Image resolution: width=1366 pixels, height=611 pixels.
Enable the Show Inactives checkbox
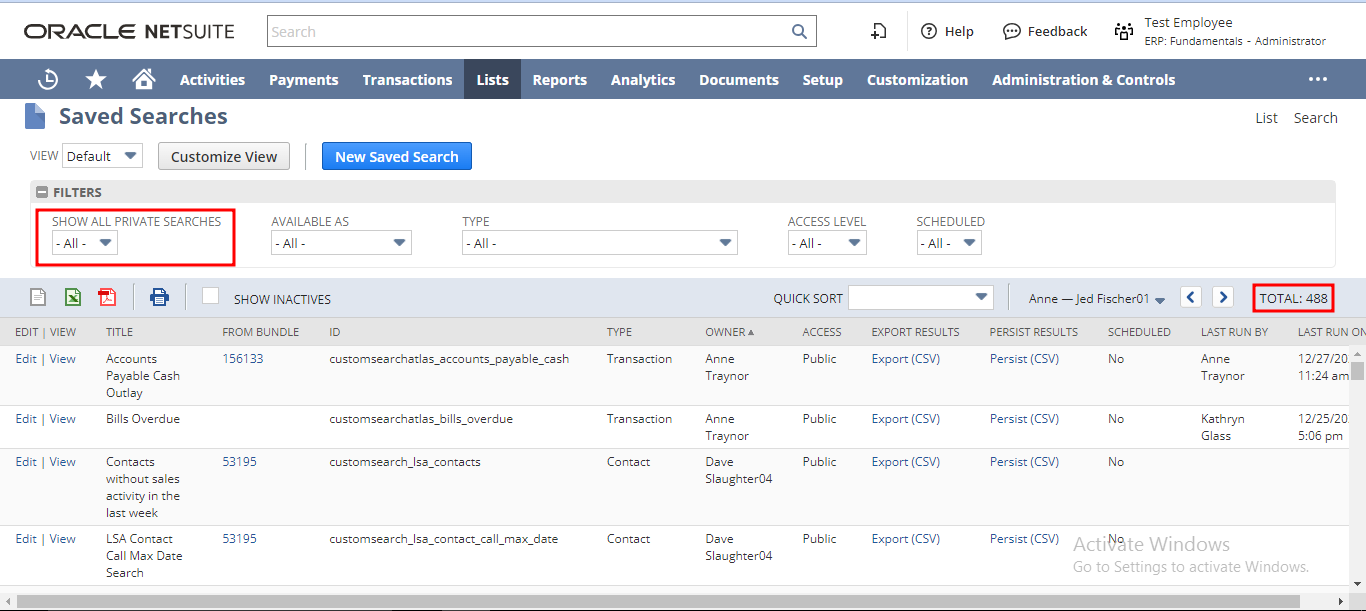click(x=210, y=296)
